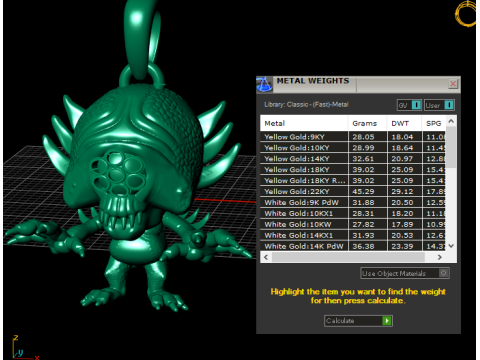Viewport: 480px width, 360px height.
Task: Toggle the User library switch
Action: pos(439,105)
